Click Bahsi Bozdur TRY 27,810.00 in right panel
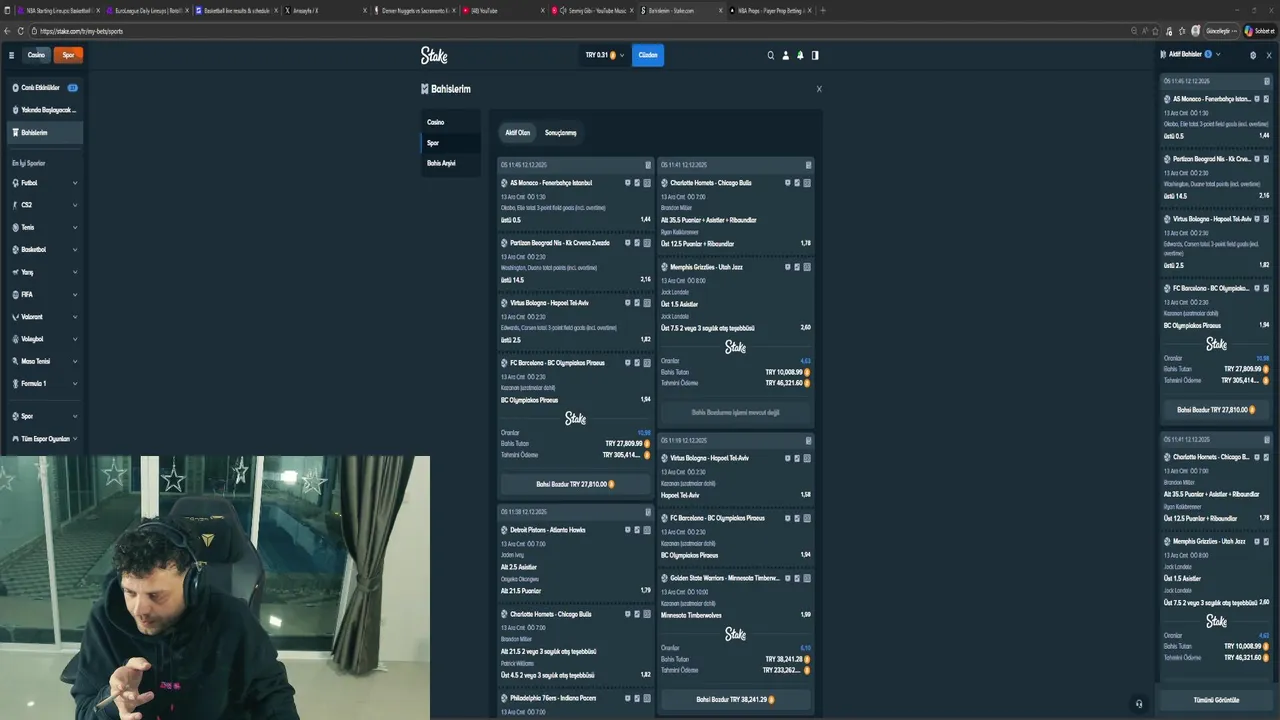Image resolution: width=1280 pixels, height=720 pixels. pyautogui.click(x=1216, y=409)
